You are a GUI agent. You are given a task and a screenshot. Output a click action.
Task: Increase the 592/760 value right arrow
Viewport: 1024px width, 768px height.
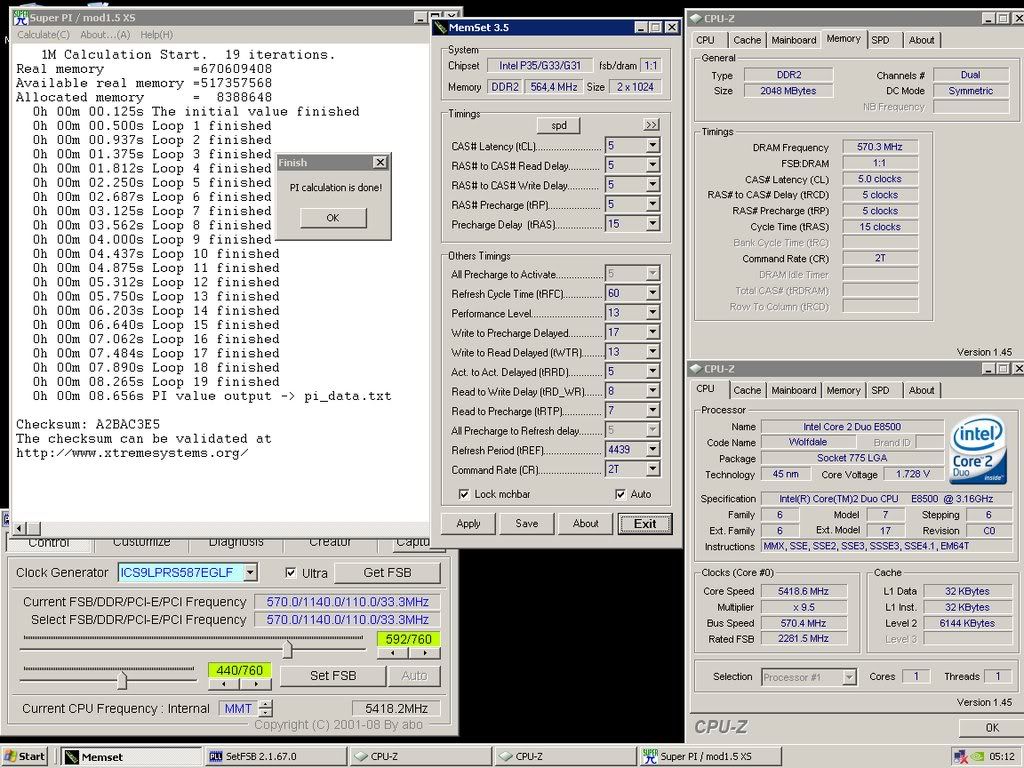(425, 652)
